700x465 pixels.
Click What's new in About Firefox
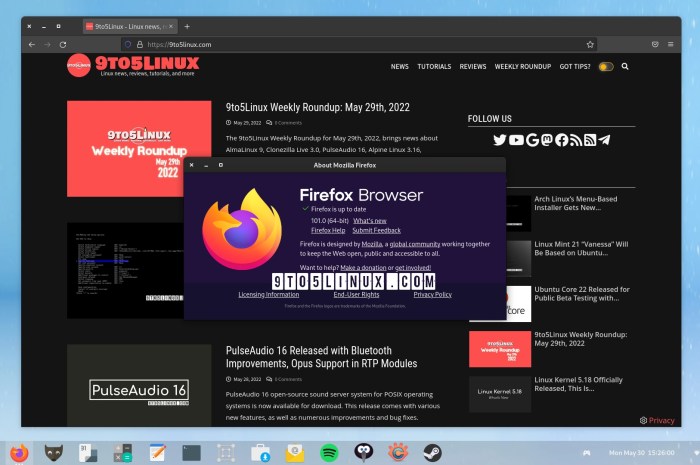[370, 220]
